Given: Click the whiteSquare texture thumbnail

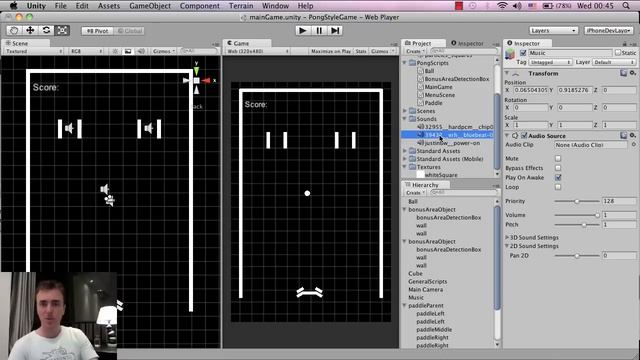Looking at the screenshot, I should (x=420, y=175).
